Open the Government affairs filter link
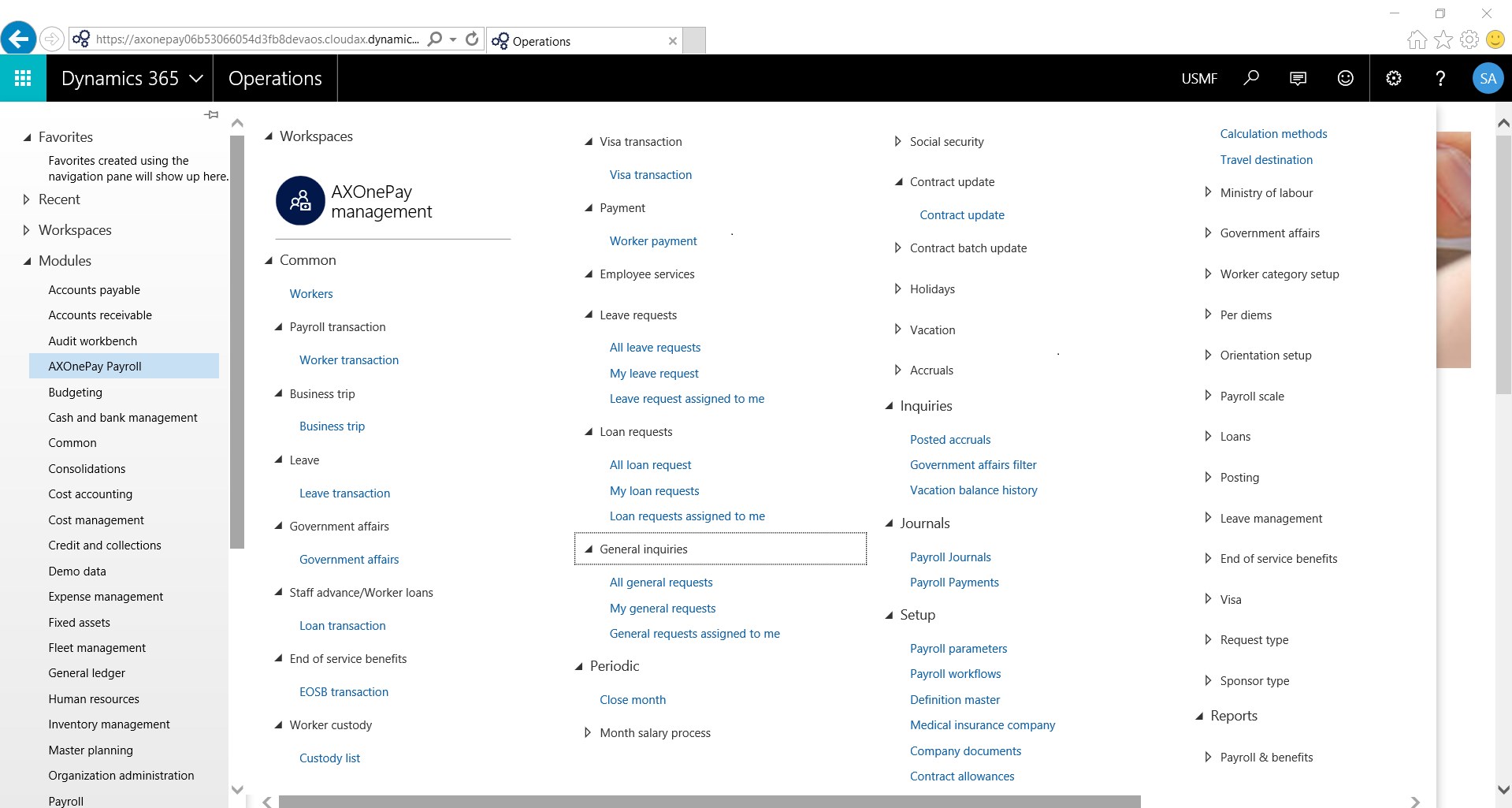This screenshot has width=1512, height=808. pyautogui.click(x=973, y=465)
